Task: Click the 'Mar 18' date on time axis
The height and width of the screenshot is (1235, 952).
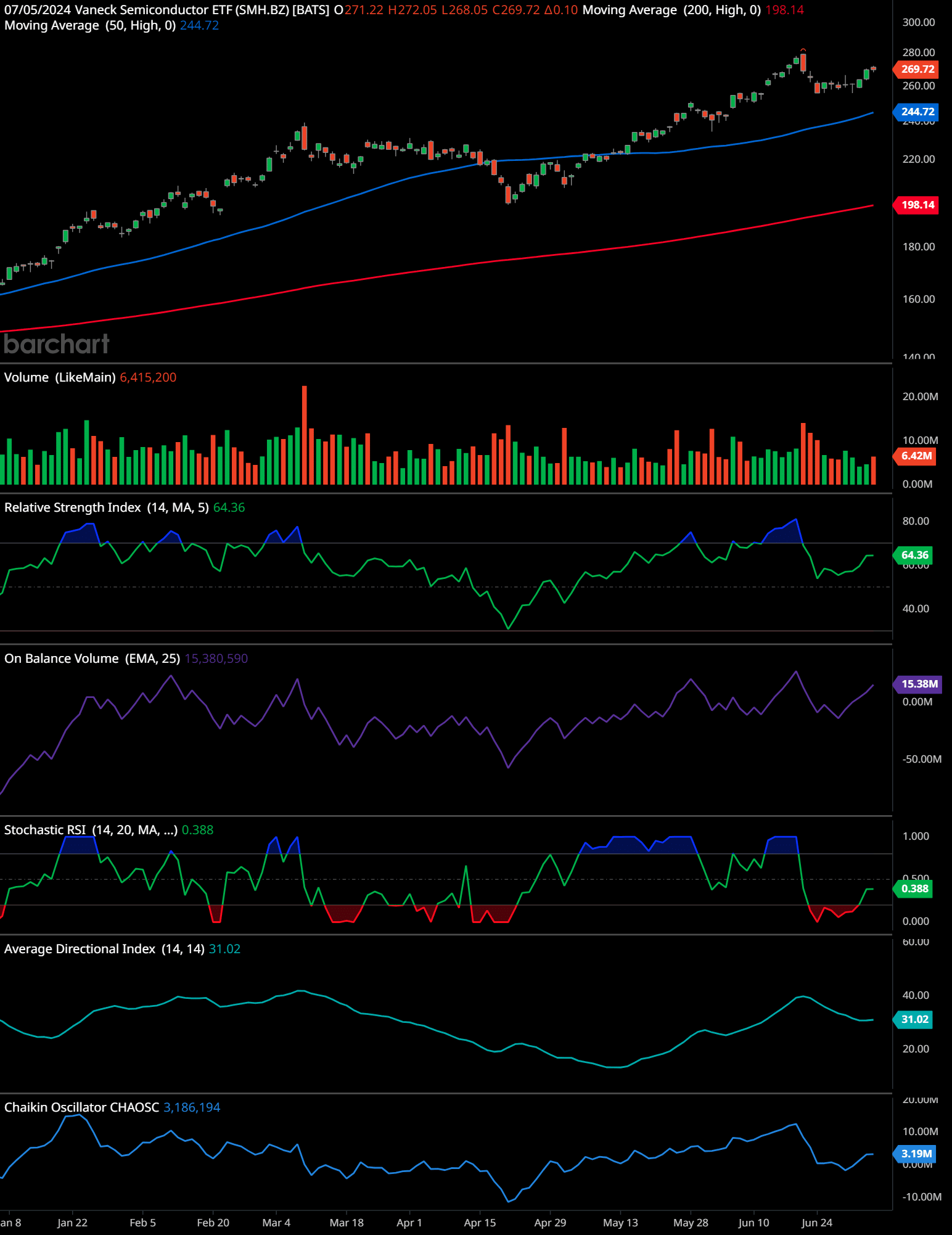Action: point(347,1223)
